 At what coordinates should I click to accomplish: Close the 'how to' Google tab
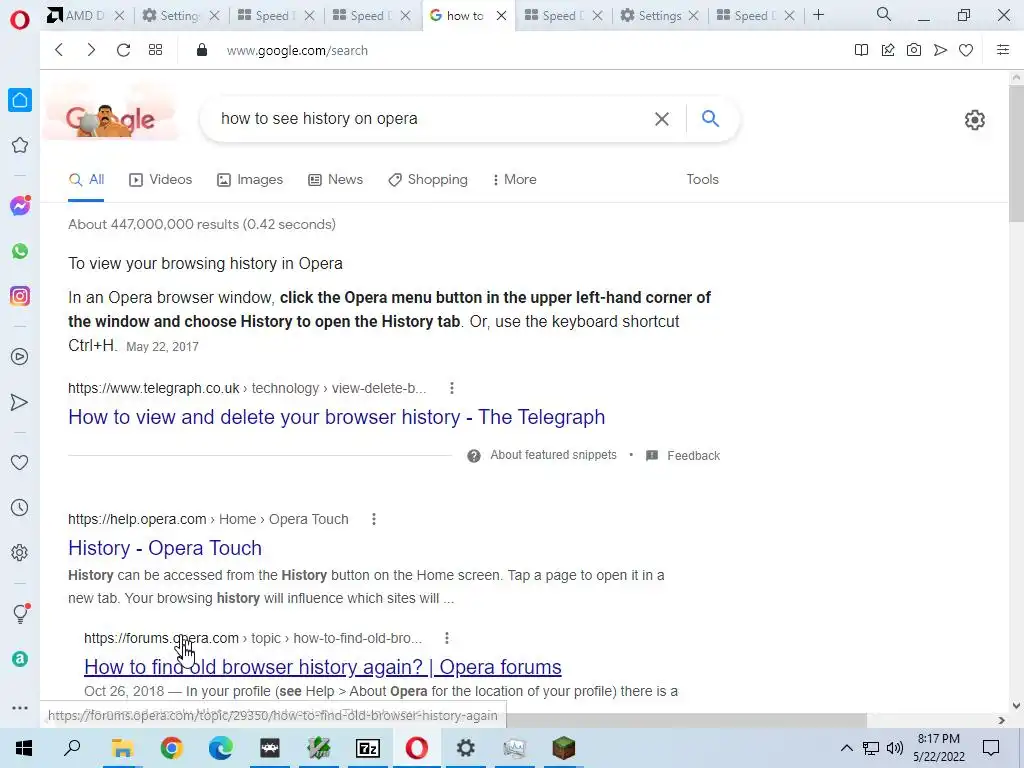[x=502, y=16]
